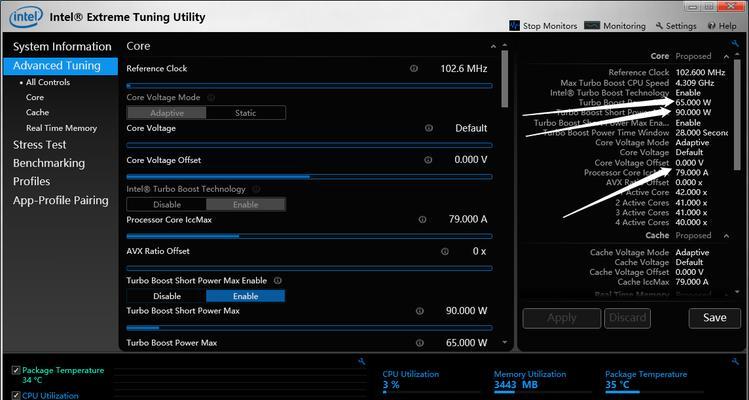The image size is (749, 400).
Task: Select Adaptive core voltage mode
Action: (x=166, y=113)
